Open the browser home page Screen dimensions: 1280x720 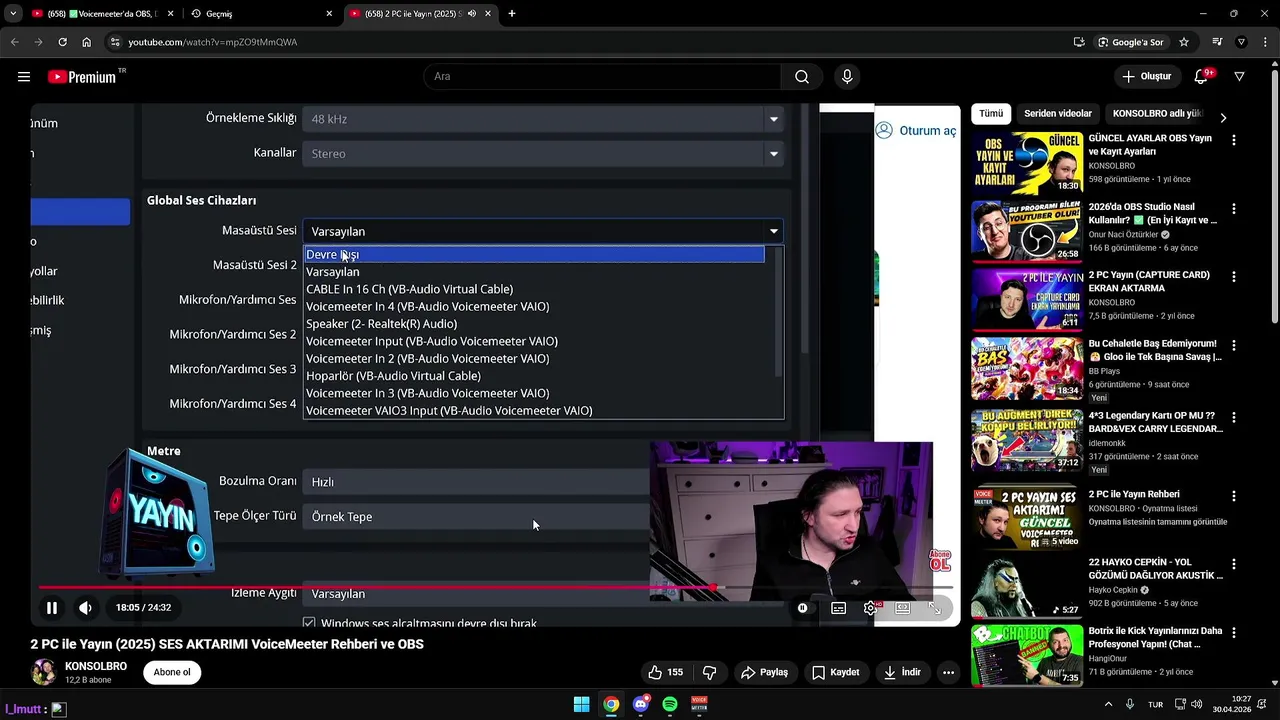tap(87, 42)
